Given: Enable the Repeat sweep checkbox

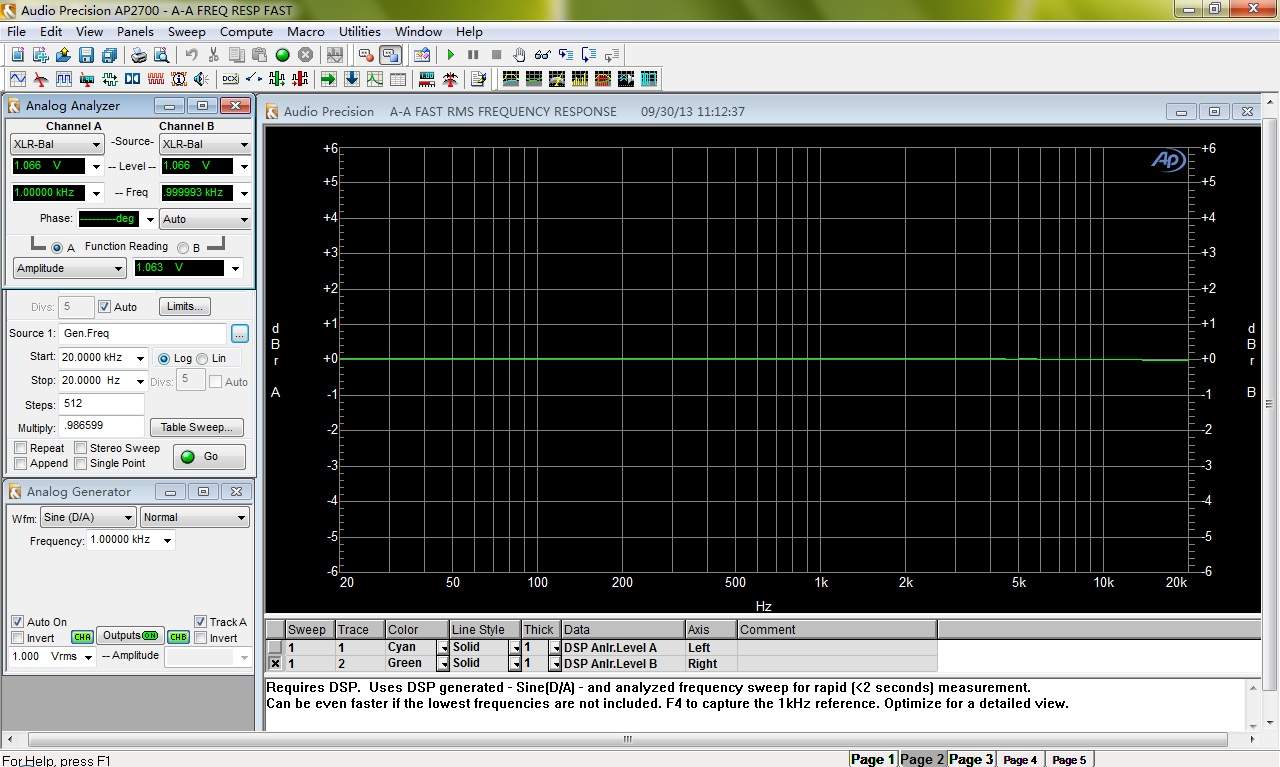Looking at the screenshot, I should 20,448.
